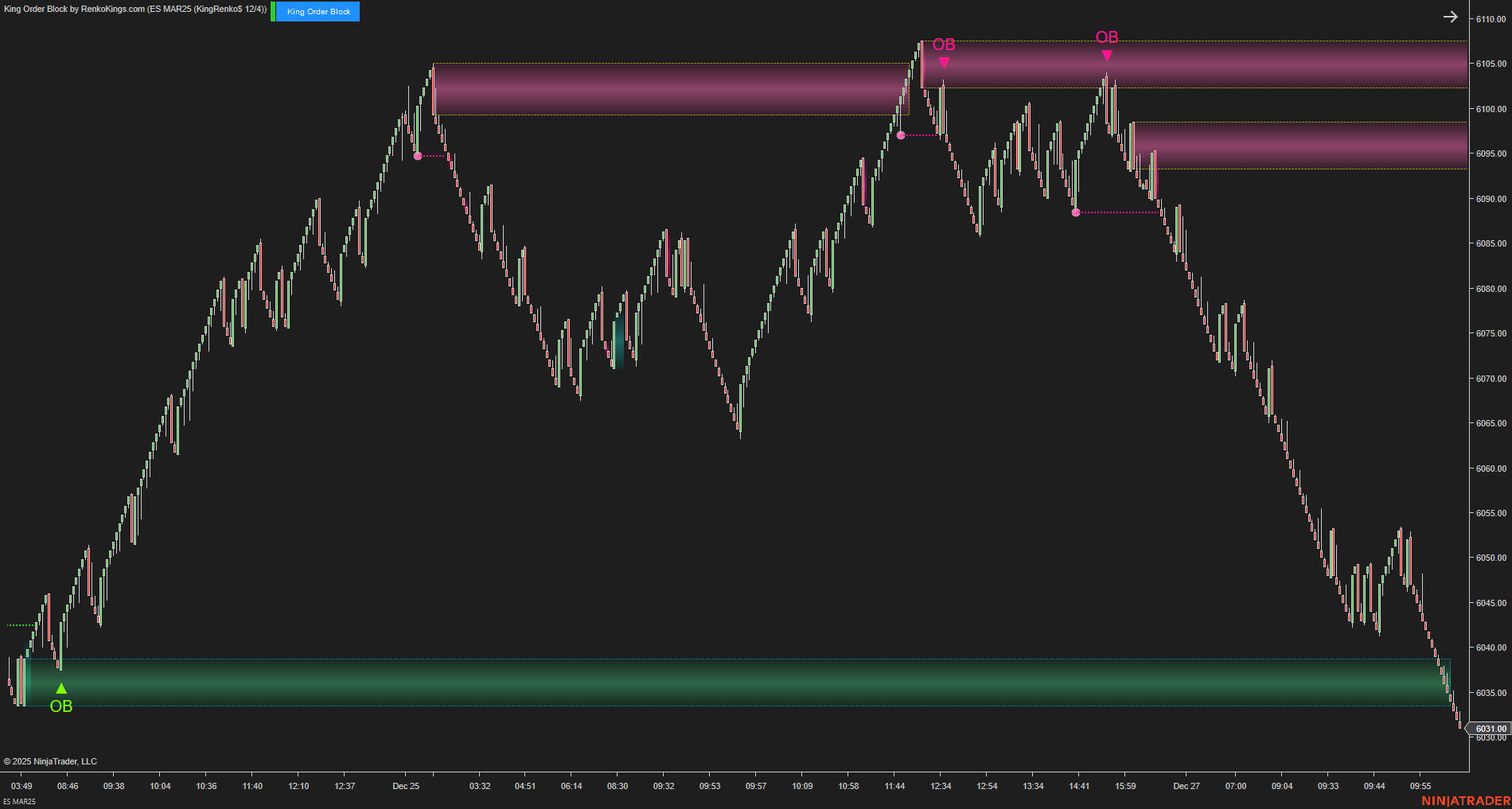This screenshot has height=809, width=1512.
Task: Click the pink circle dot near 6094
Action: [418, 157]
